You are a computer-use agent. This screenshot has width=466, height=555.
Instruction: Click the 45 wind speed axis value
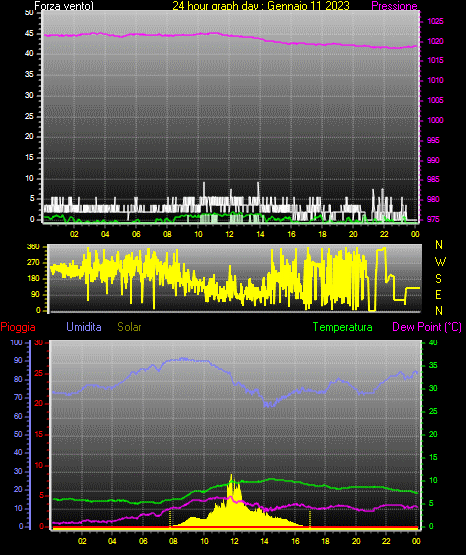pos(29,34)
